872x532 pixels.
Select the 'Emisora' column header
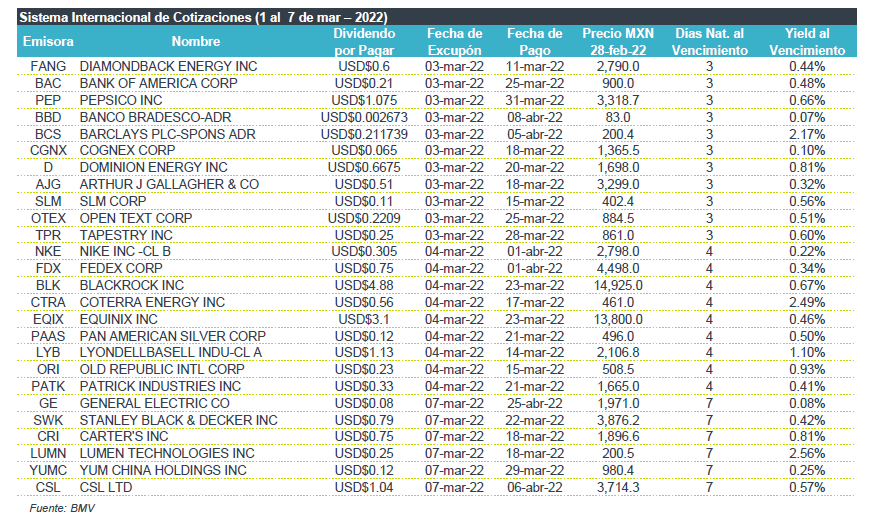[x=48, y=42]
